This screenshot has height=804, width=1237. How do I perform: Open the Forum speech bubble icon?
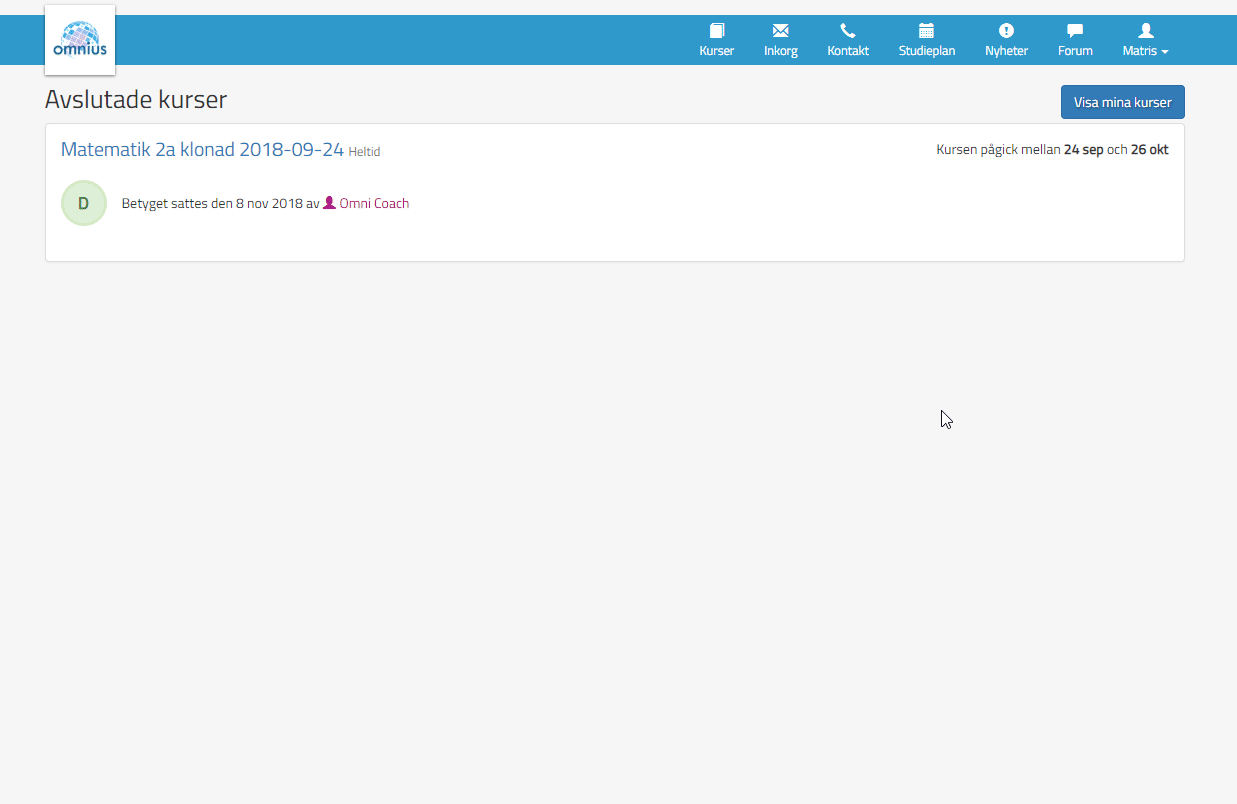tap(1075, 31)
